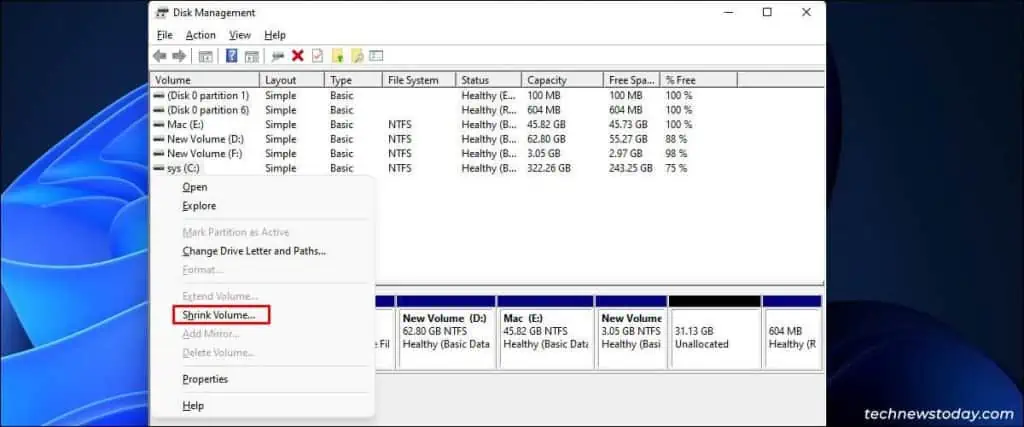Sort by the Type column header
The image size is (1024, 427).
click(x=353, y=80)
